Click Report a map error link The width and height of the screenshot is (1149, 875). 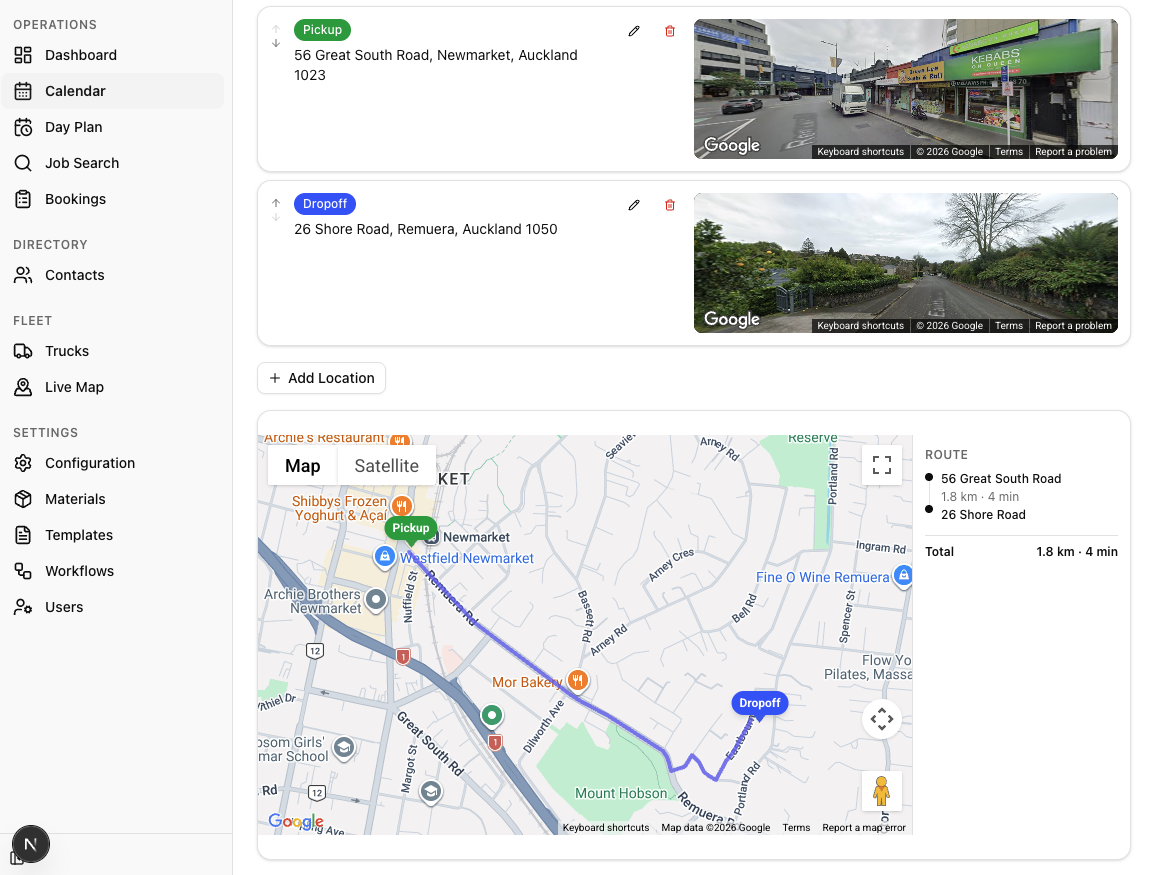pyautogui.click(x=864, y=827)
